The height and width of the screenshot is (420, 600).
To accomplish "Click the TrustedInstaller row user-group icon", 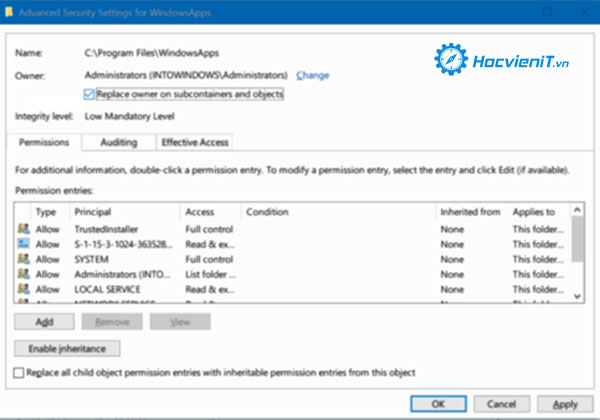I will tap(23, 229).
